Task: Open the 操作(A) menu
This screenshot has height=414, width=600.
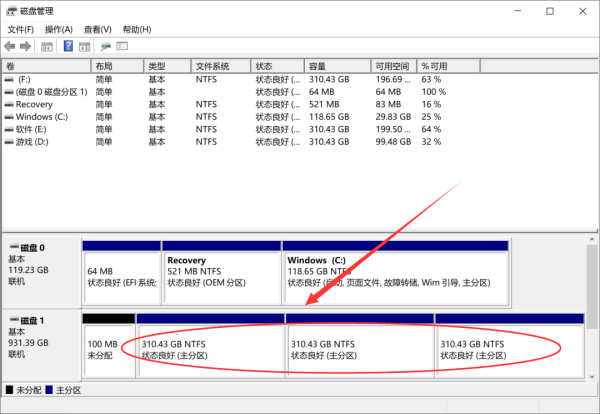Action: tap(59, 30)
